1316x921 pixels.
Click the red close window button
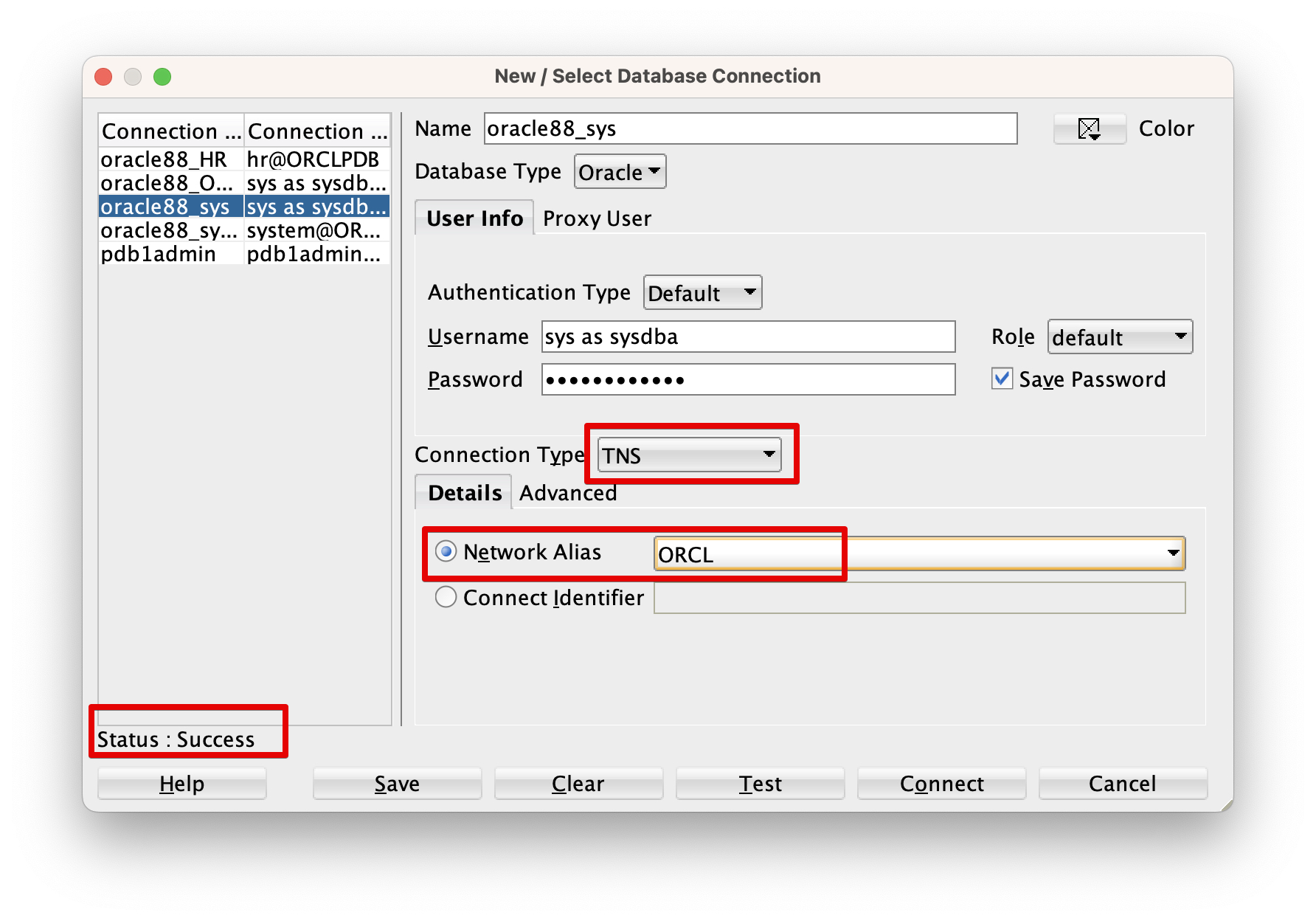[x=103, y=77]
